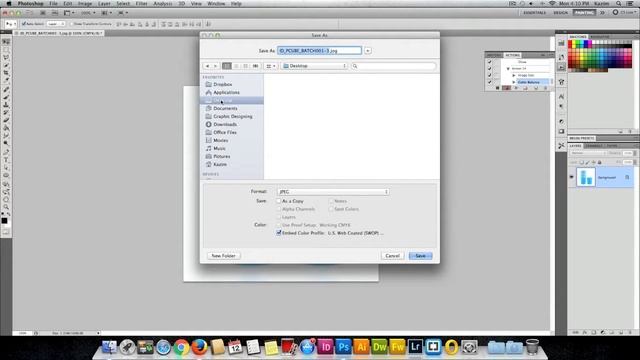This screenshot has width=640, height=360.
Task: Click the New Folder button
Action: point(224,256)
